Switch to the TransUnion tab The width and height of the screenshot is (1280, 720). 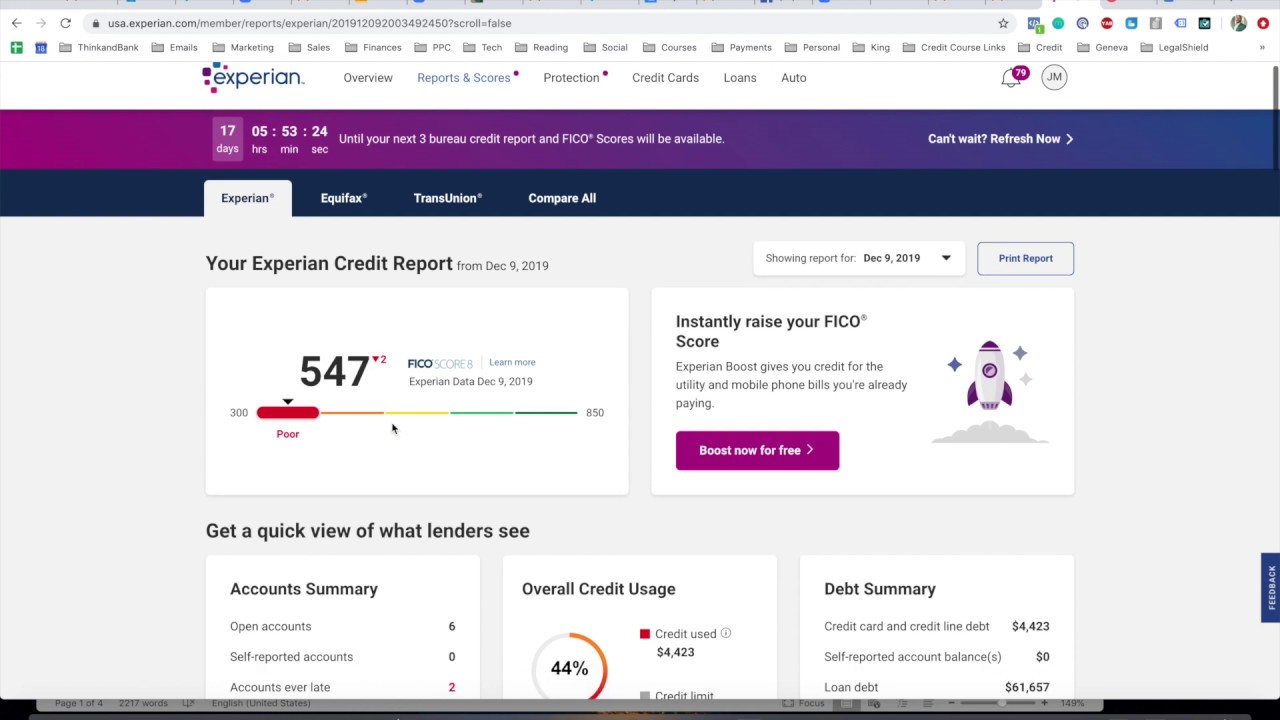448,198
